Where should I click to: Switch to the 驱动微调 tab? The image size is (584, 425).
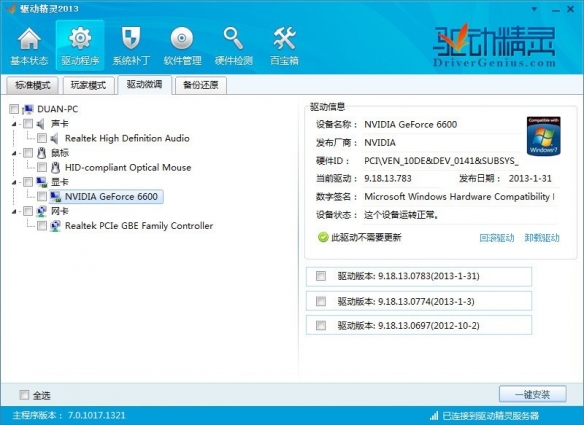145,85
